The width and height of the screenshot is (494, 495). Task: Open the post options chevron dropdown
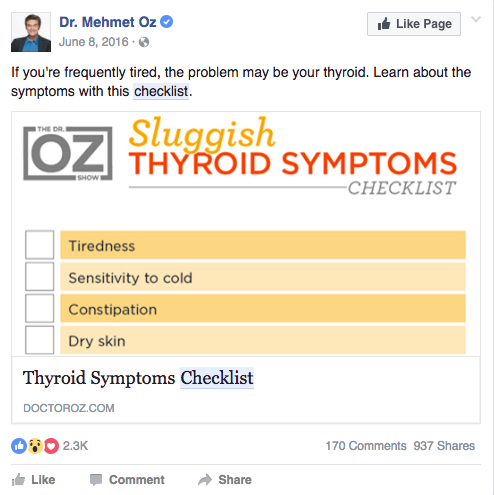click(476, 19)
